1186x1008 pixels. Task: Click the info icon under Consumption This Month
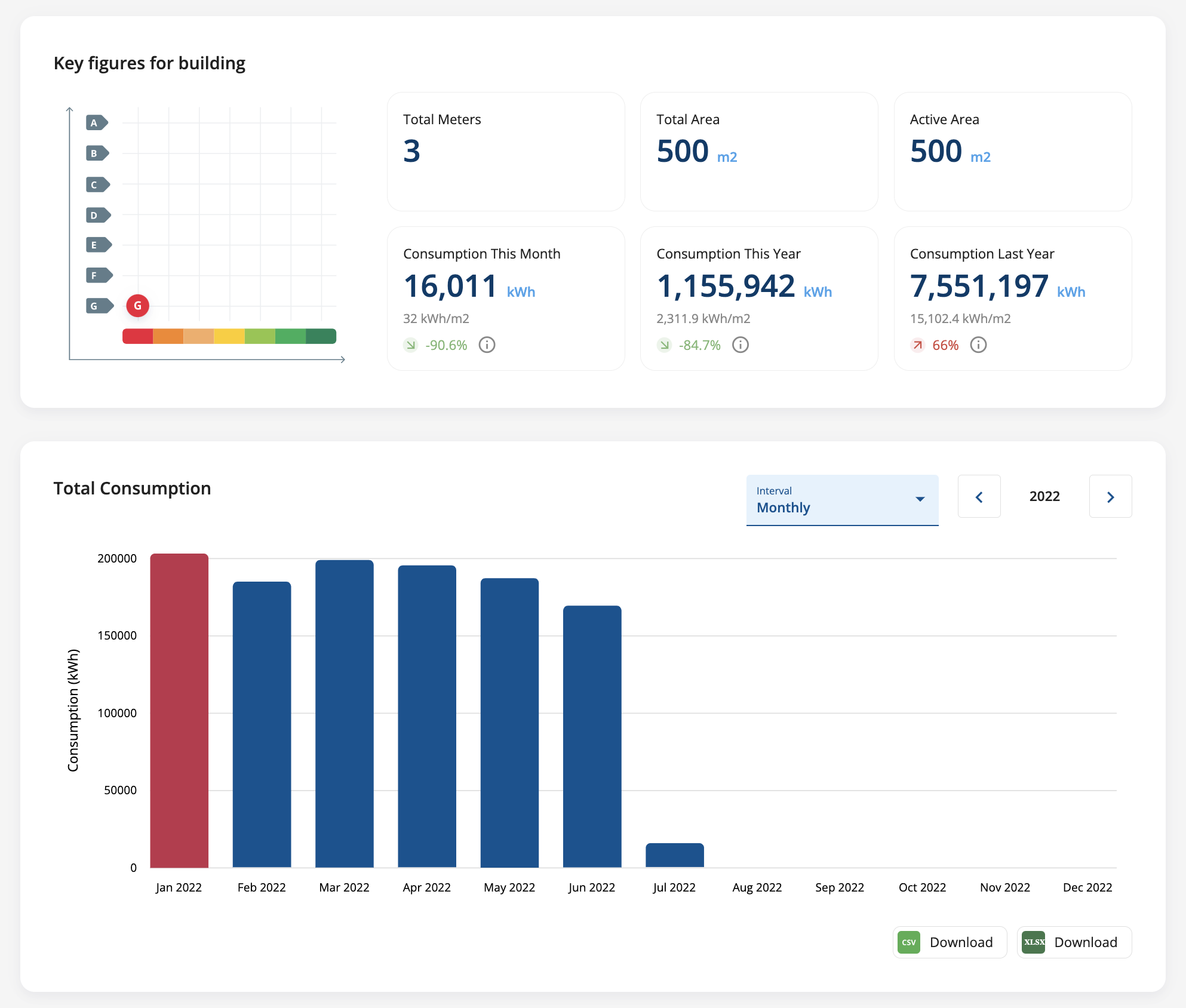(487, 345)
